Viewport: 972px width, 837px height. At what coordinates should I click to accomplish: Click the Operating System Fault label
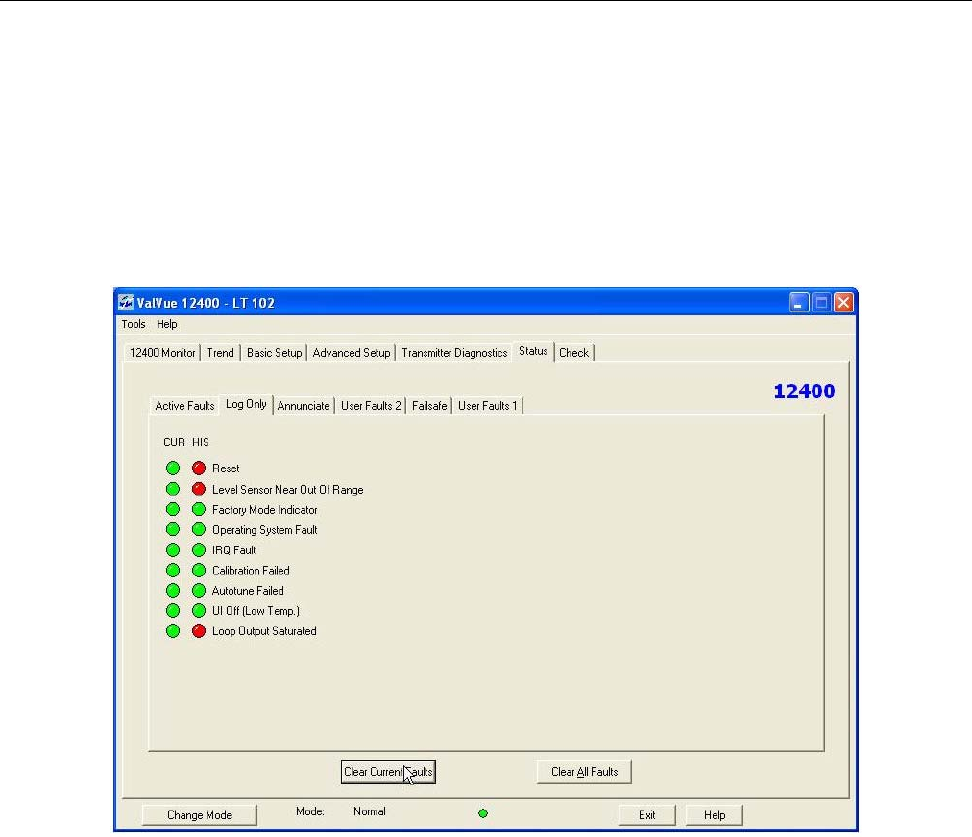tap(265, 530)
